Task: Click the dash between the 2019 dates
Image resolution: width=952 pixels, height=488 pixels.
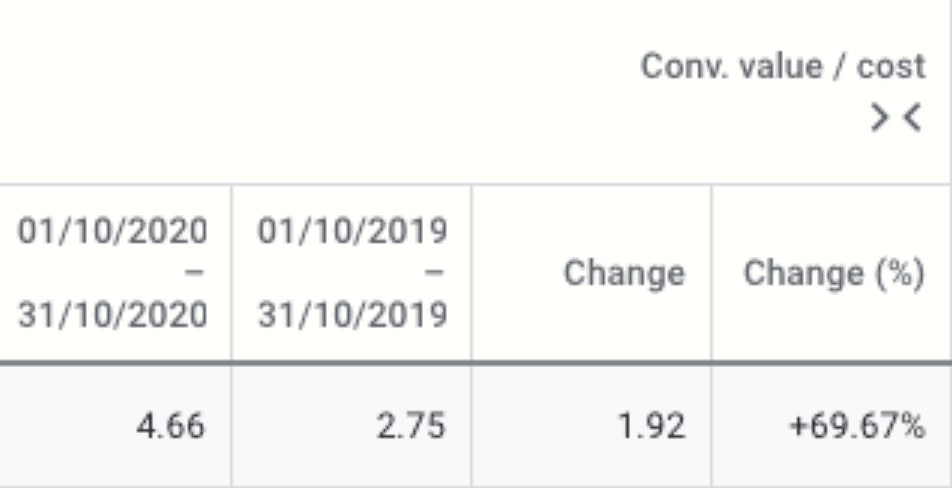Action: click(434, 273)
